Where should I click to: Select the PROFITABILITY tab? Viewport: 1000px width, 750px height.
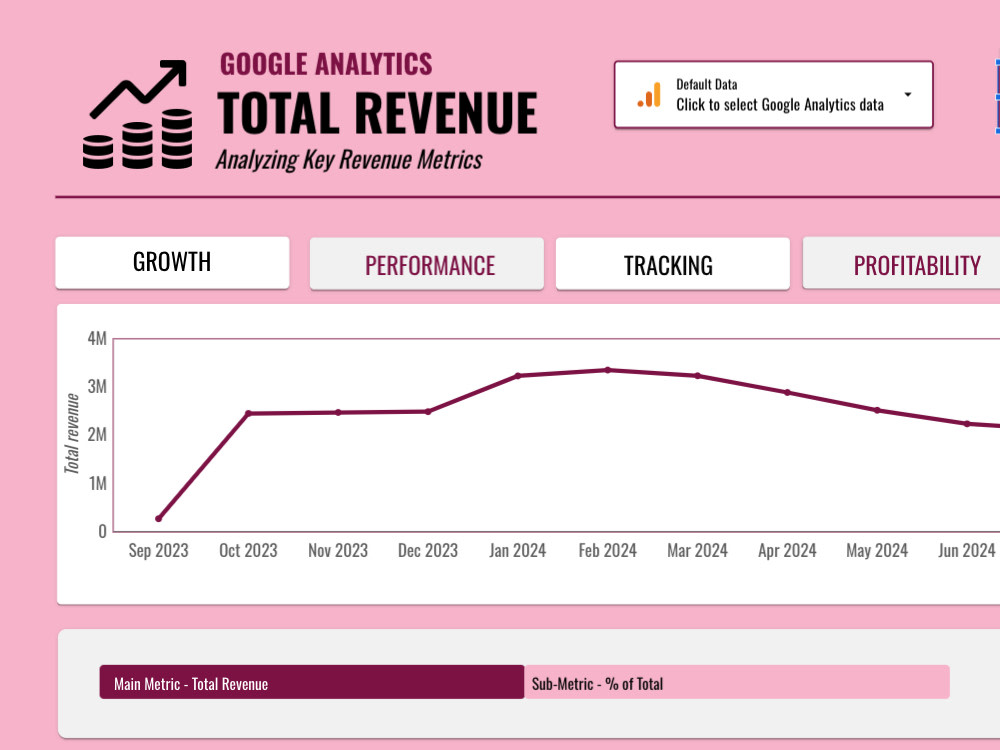(917, 264)
